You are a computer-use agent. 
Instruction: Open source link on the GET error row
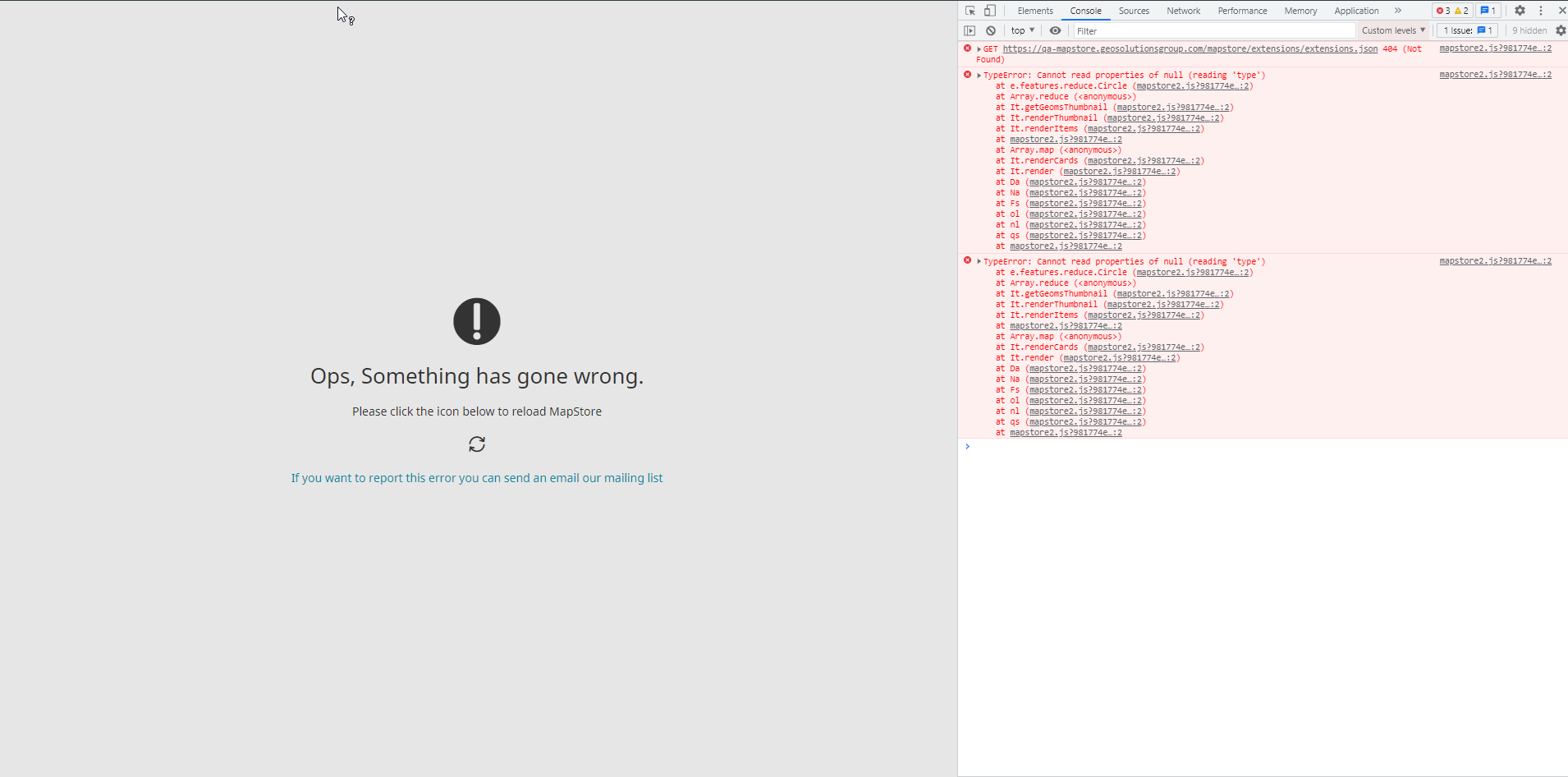pos(1495,48)
